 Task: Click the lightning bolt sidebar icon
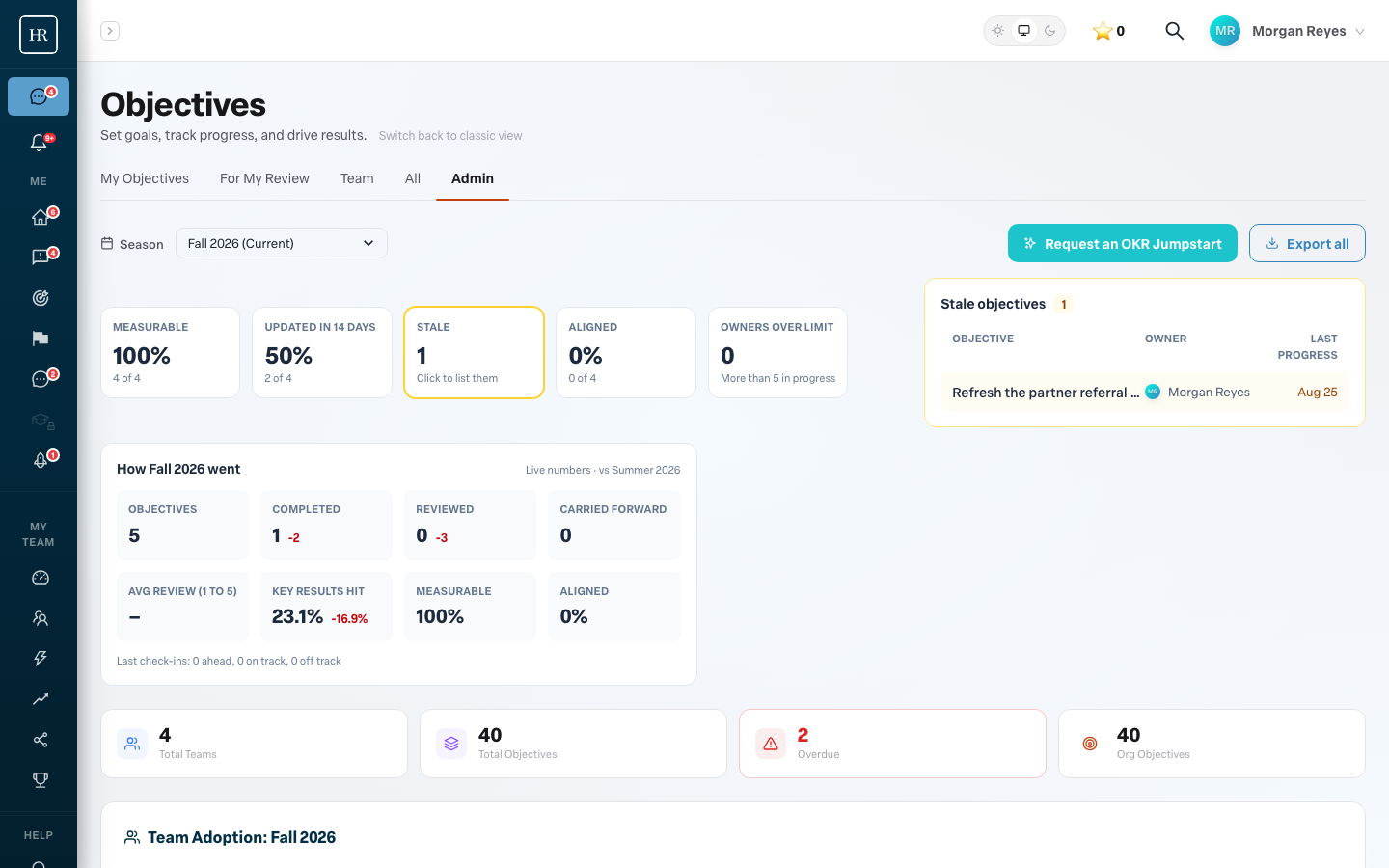coord(40,659)
